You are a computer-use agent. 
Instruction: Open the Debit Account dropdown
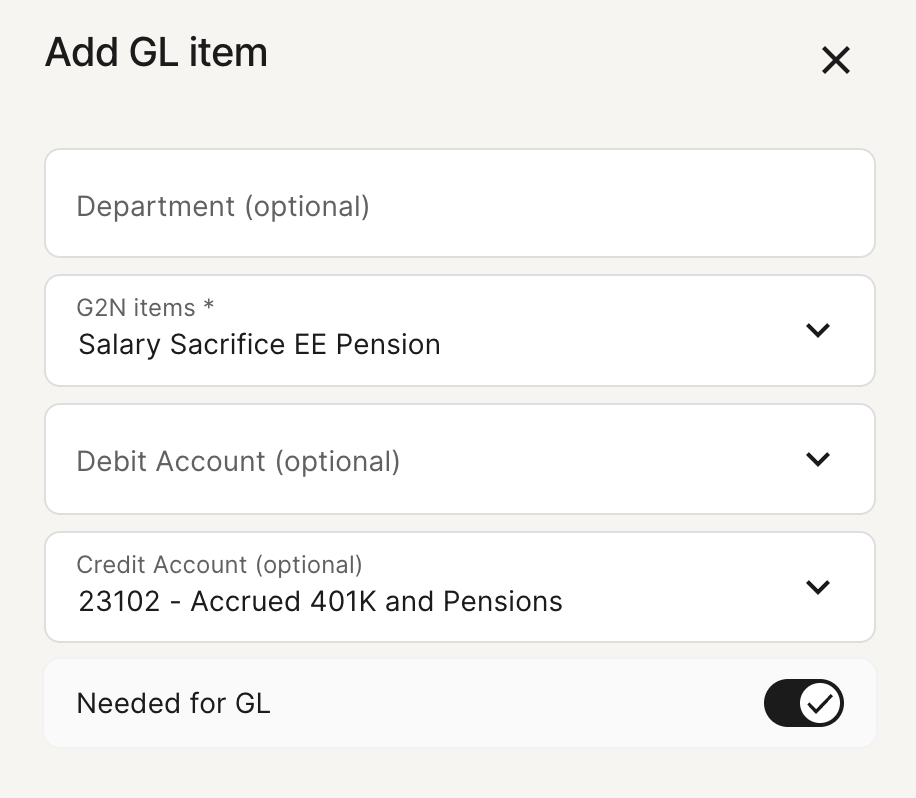pyautogui.click(x=460, y=459)
